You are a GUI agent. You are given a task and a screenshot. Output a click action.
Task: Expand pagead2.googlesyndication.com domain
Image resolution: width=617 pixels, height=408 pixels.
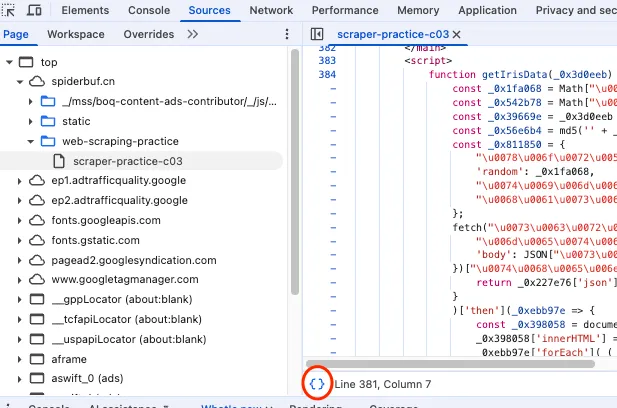click(19, 260)
